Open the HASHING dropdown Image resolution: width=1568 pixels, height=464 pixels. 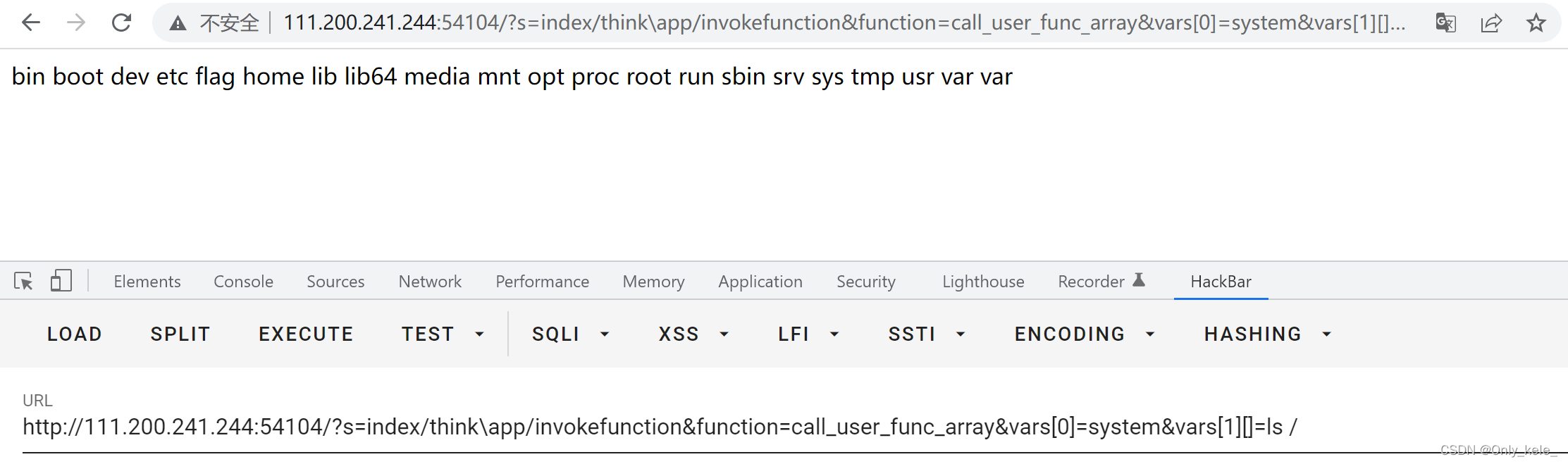click(x=1268, y=334)
